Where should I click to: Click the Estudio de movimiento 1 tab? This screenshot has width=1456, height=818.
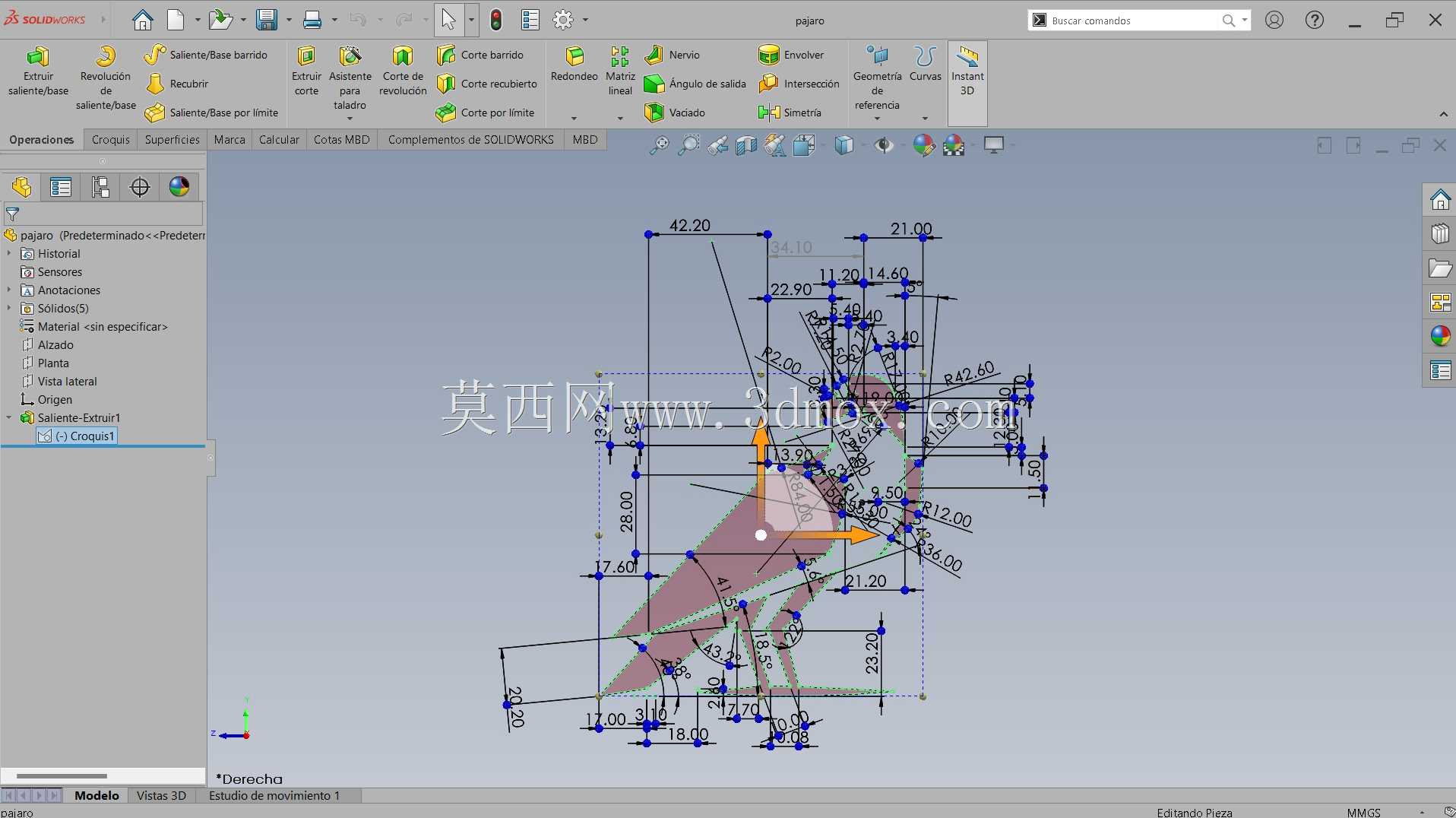pyautogui.click(x=274, y=795)
